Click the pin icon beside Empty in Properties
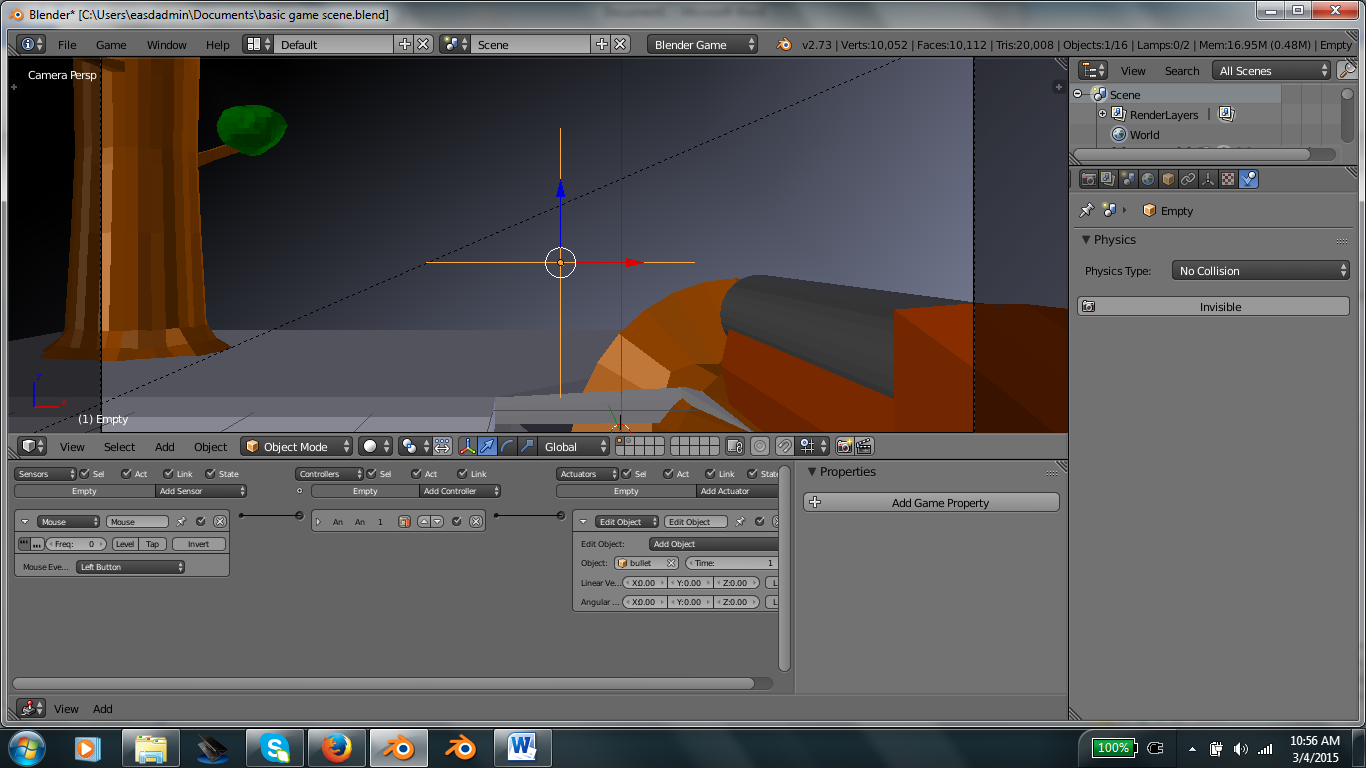 tap(1086, 211)
